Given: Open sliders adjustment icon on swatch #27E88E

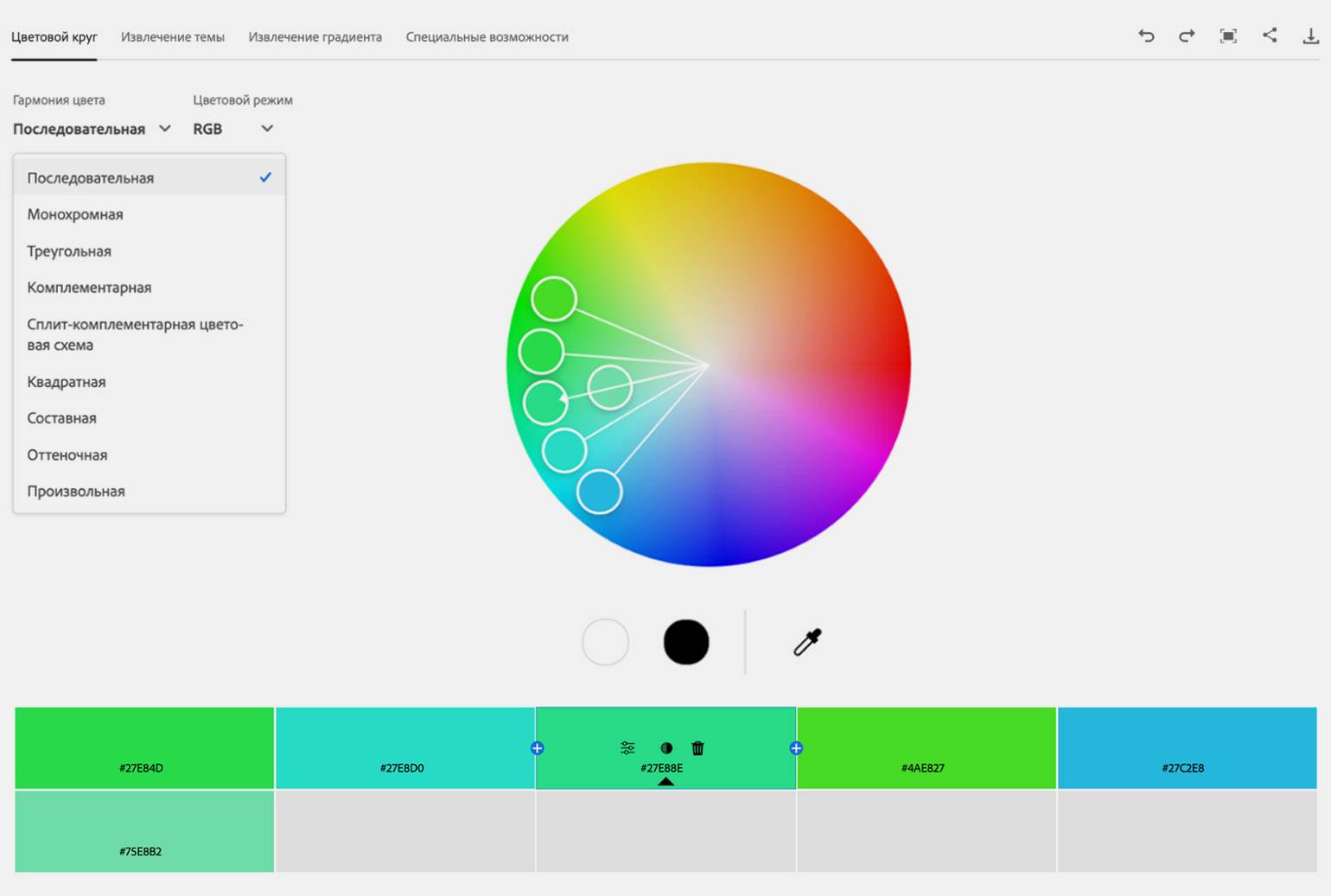Looking at the screenshot, I should 627,748.
